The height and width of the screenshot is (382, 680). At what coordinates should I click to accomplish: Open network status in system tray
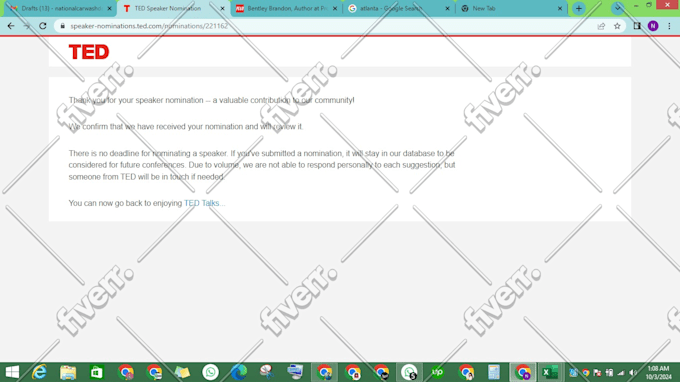[x=621, y=372]
